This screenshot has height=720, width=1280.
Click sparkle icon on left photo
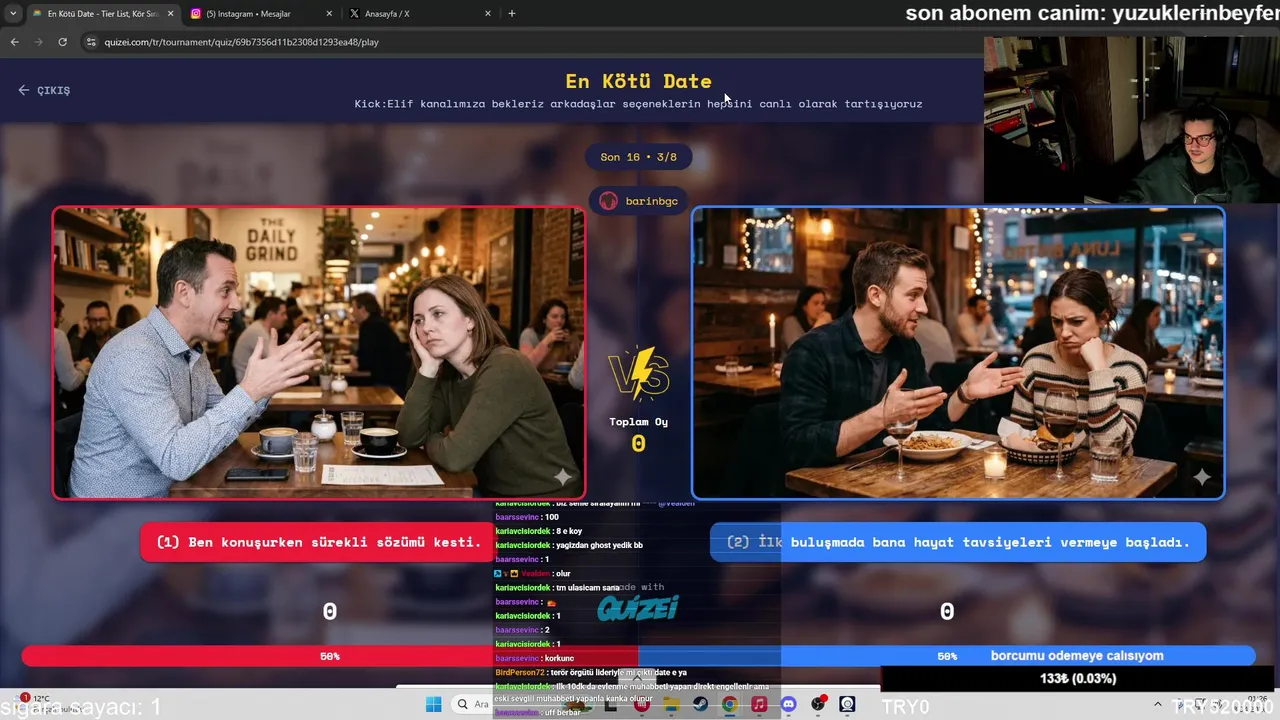point(563,477)
